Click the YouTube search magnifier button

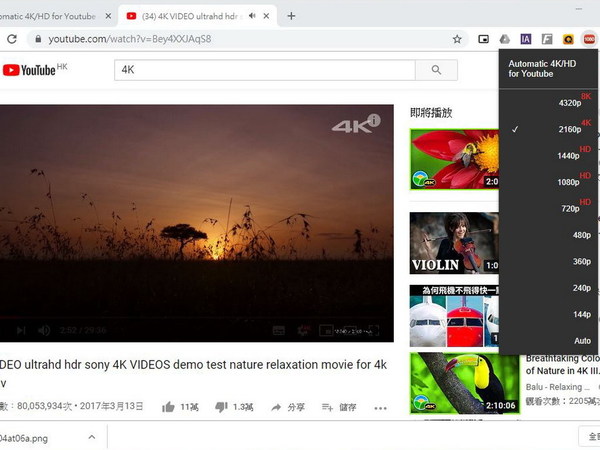click(x=436, y=70)
